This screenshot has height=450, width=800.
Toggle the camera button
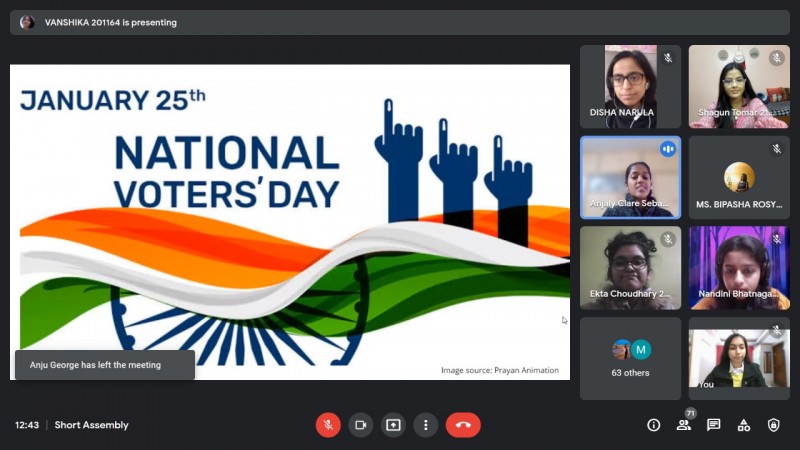coord(361,425)
